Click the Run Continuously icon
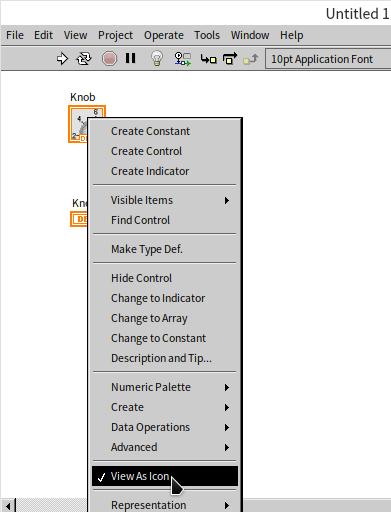 tap(84, 59)
